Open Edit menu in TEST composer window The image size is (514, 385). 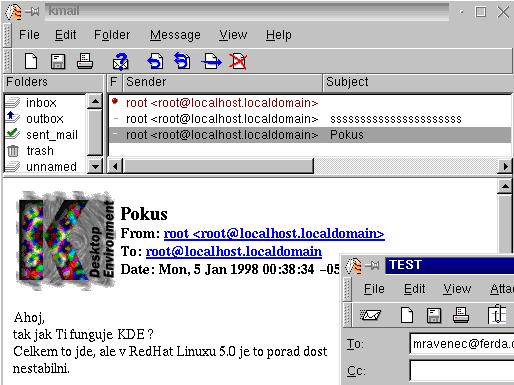point(414,289)
